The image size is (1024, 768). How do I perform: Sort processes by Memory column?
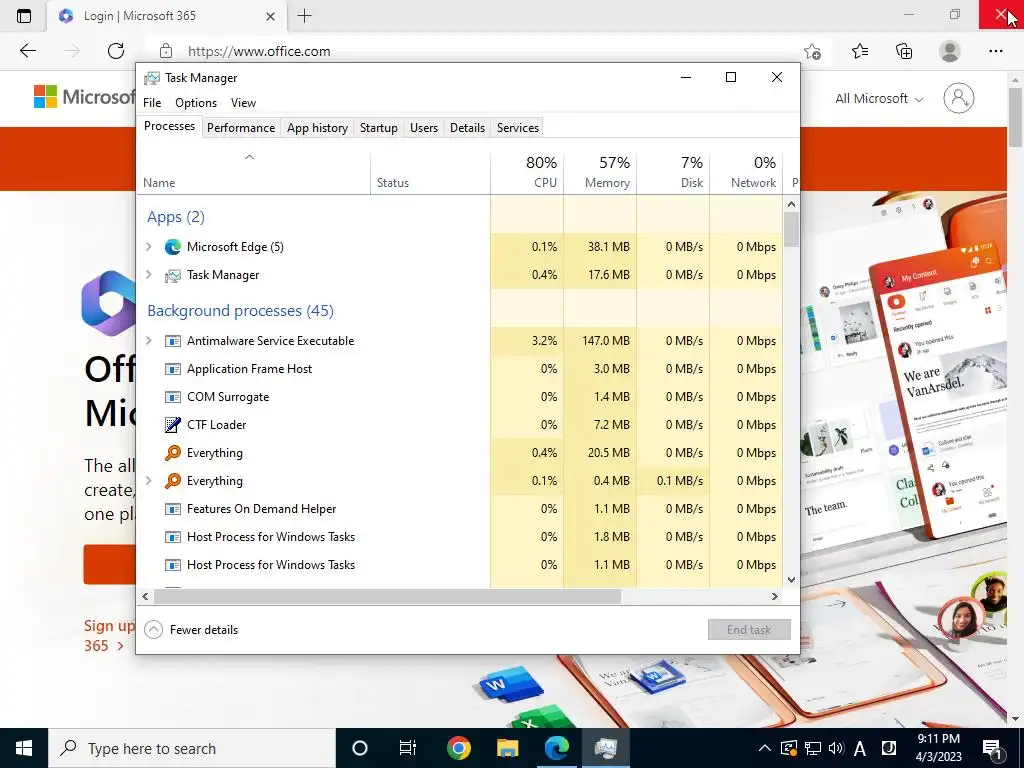click(600, 172)
